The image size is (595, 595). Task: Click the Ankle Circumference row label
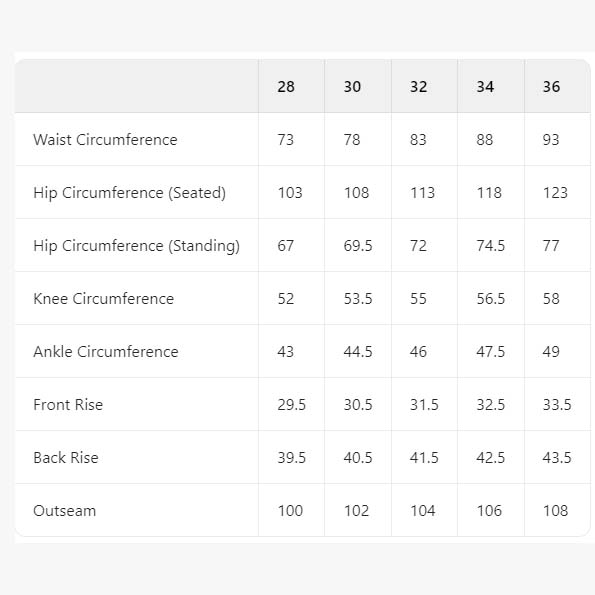click(105, 352)
